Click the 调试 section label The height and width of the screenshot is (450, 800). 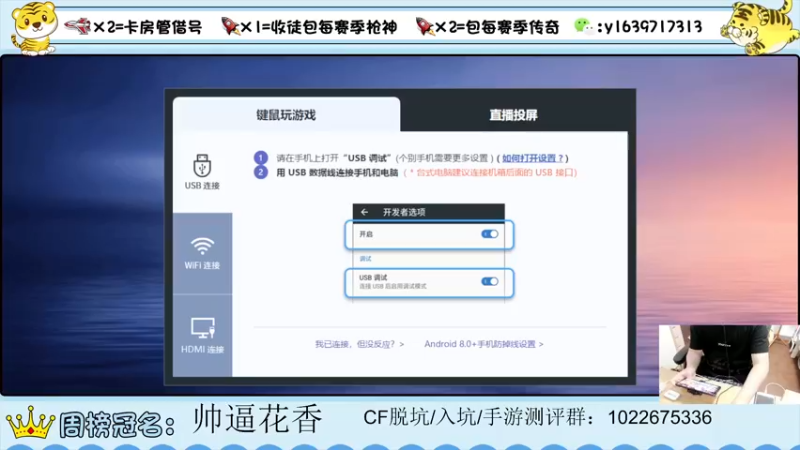pos(365,259)
